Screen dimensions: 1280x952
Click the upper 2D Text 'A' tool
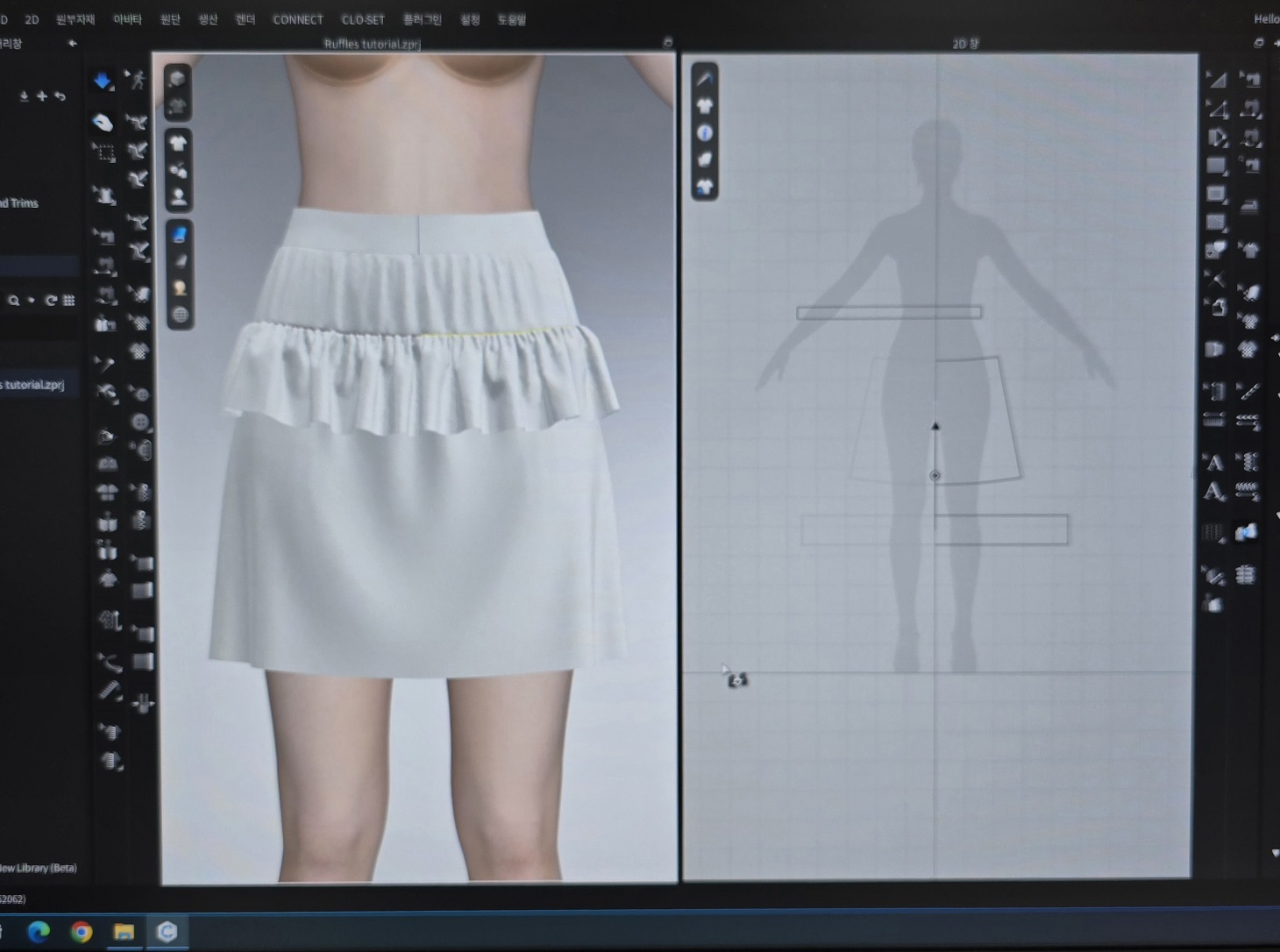1214,462
